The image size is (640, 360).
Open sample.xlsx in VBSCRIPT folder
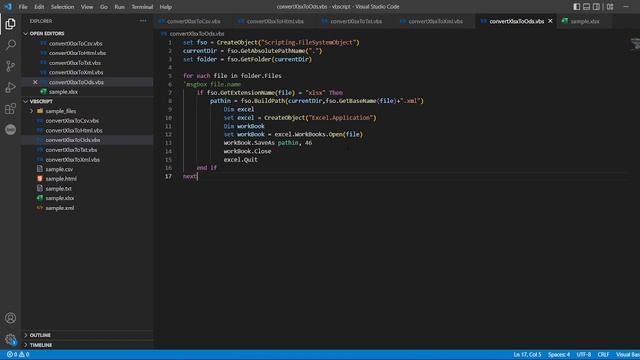[x=60, y=198]
